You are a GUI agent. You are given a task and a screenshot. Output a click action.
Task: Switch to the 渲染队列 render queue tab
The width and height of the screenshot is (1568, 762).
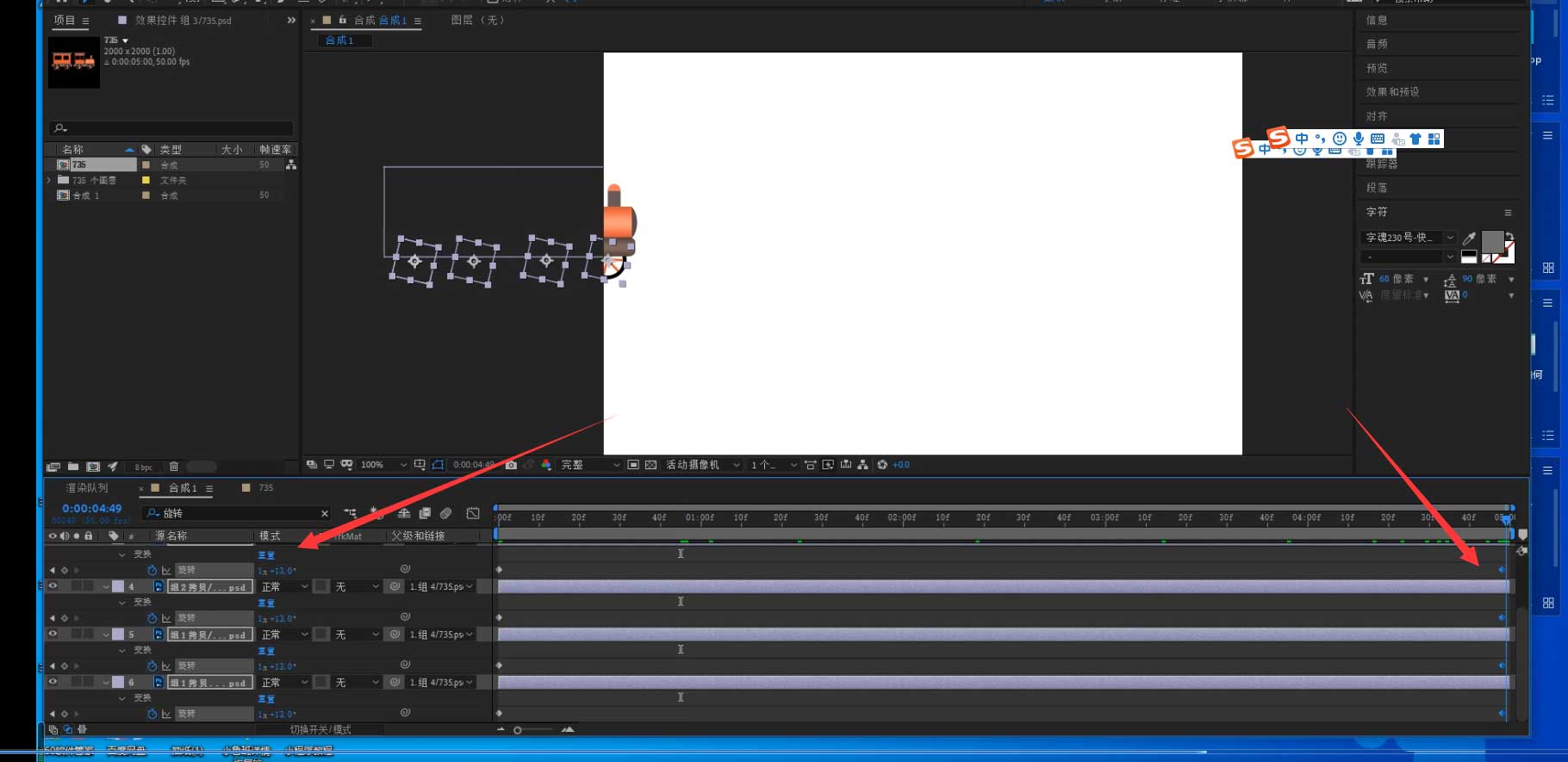click(x=87, y=488)
